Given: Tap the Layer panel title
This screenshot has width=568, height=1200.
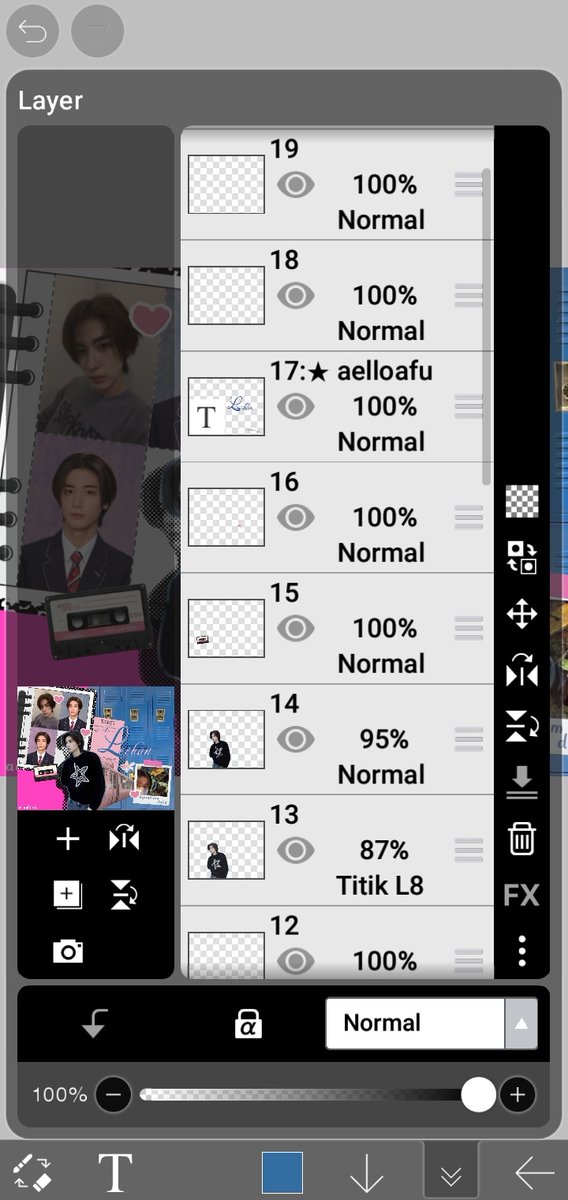Looking at the screenshot, I should coord(50,101).
